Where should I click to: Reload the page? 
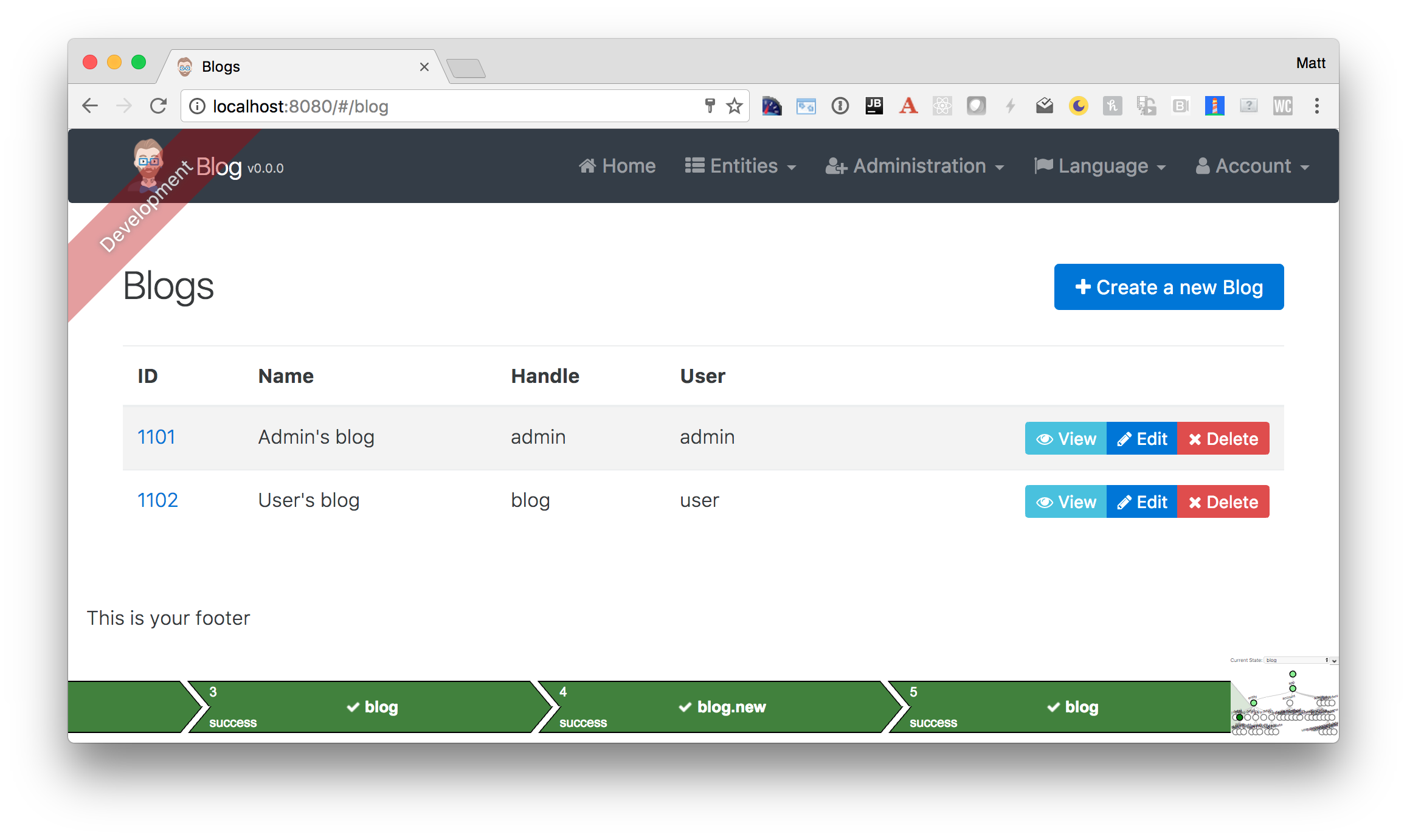coord(159,106)
